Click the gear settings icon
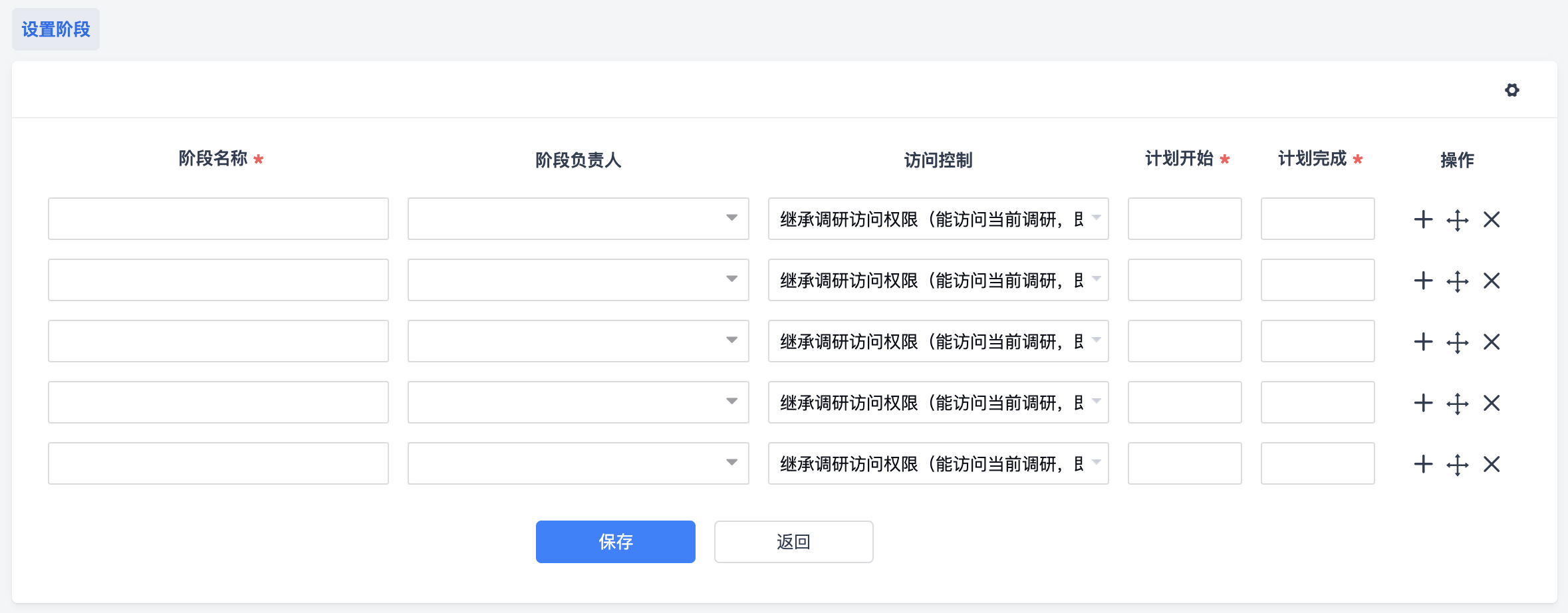This screenshot has height=613, width=1568. coord(1511,90)
